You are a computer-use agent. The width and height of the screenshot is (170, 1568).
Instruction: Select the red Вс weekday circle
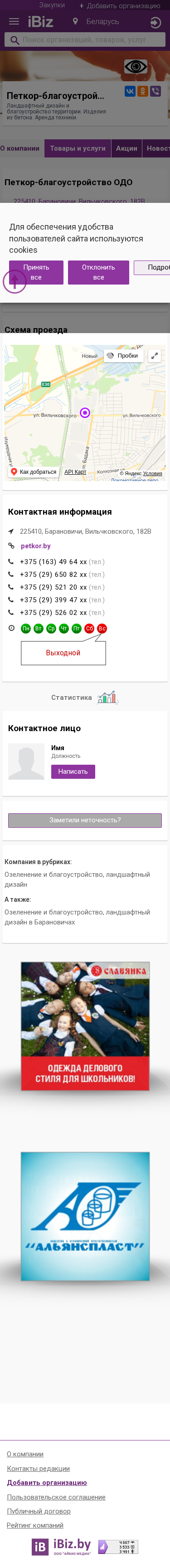click(102, 628)
